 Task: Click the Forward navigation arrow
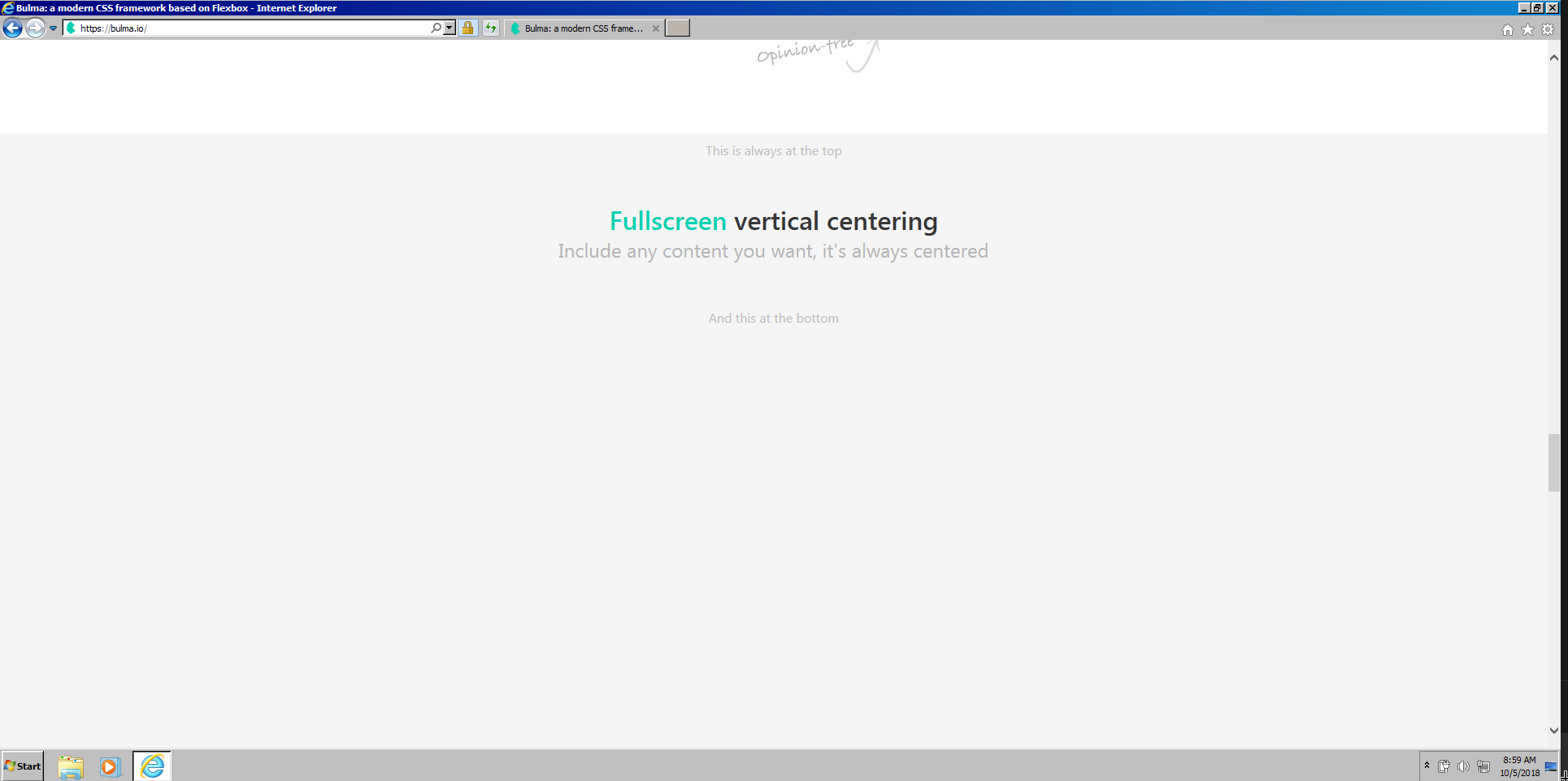[x=35, y=28]
